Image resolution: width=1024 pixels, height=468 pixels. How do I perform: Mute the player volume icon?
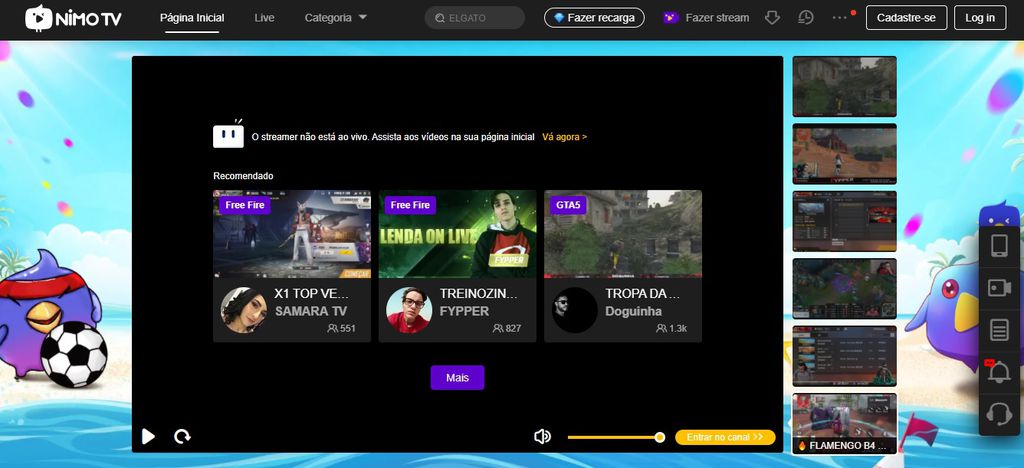(542, 437)
